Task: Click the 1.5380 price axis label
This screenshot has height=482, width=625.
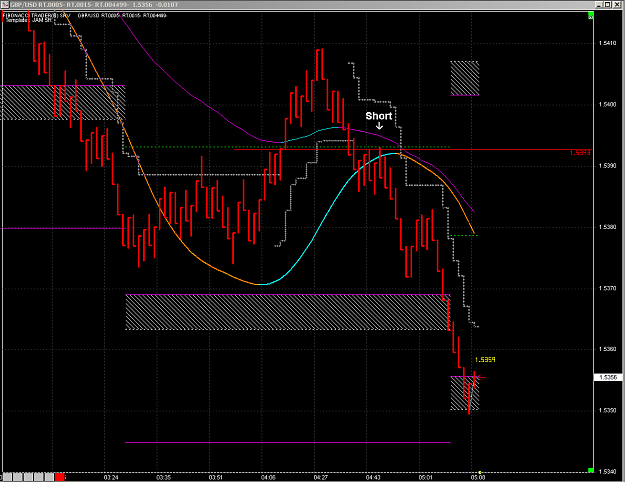Action: (608, 227)
